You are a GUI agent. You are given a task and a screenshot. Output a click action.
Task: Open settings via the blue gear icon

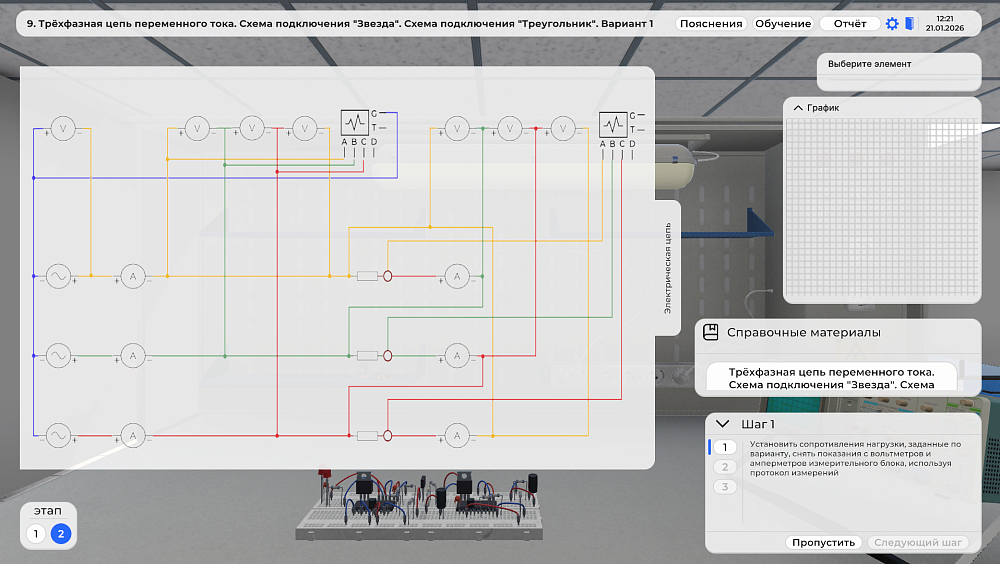[892, 24]
